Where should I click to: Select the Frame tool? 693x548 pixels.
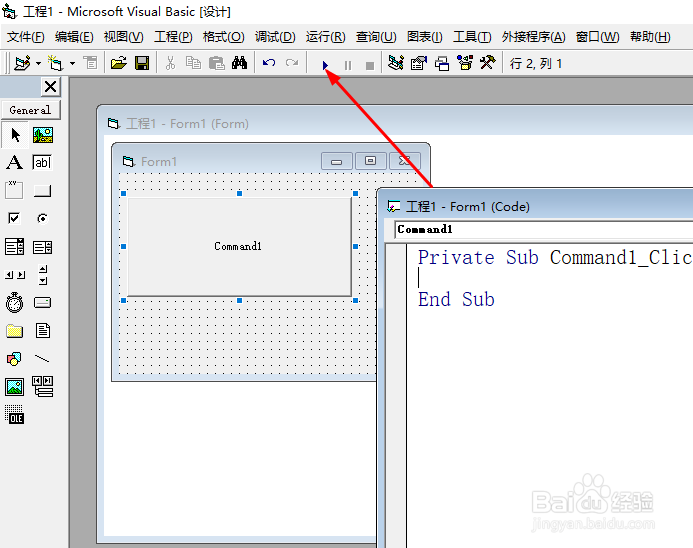coord(14,190)
